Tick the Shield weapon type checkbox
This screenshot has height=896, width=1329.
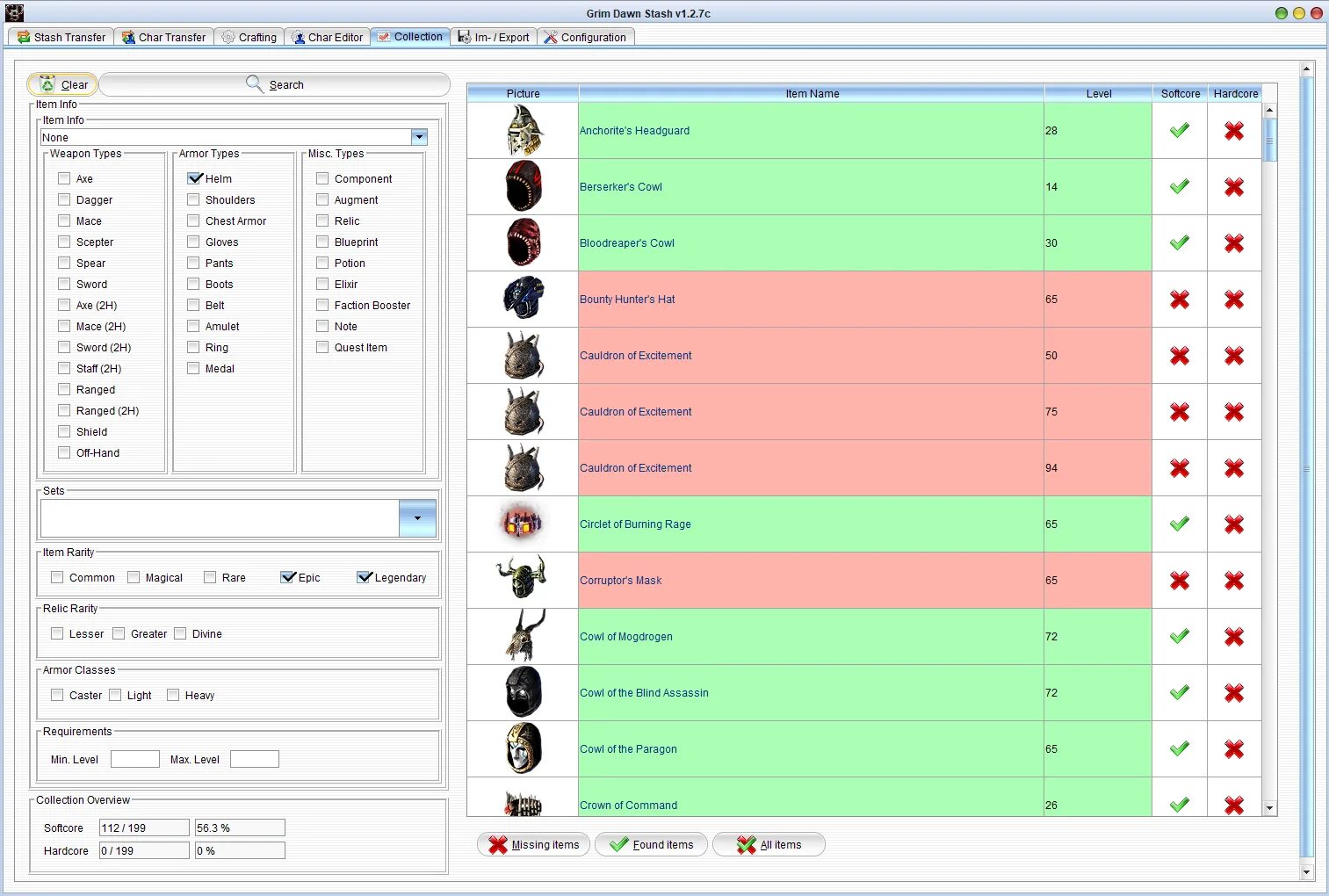pos(64,431)
